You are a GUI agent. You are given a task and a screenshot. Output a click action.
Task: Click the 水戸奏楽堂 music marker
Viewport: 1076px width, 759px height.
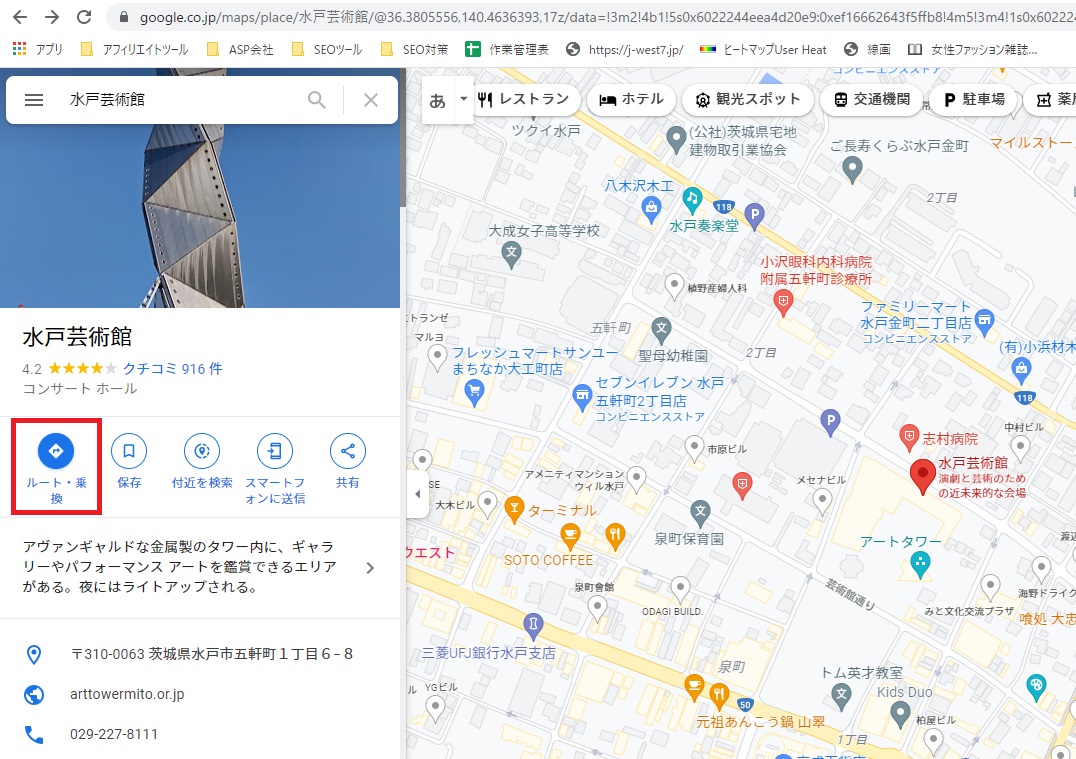(x=692, y=200)
